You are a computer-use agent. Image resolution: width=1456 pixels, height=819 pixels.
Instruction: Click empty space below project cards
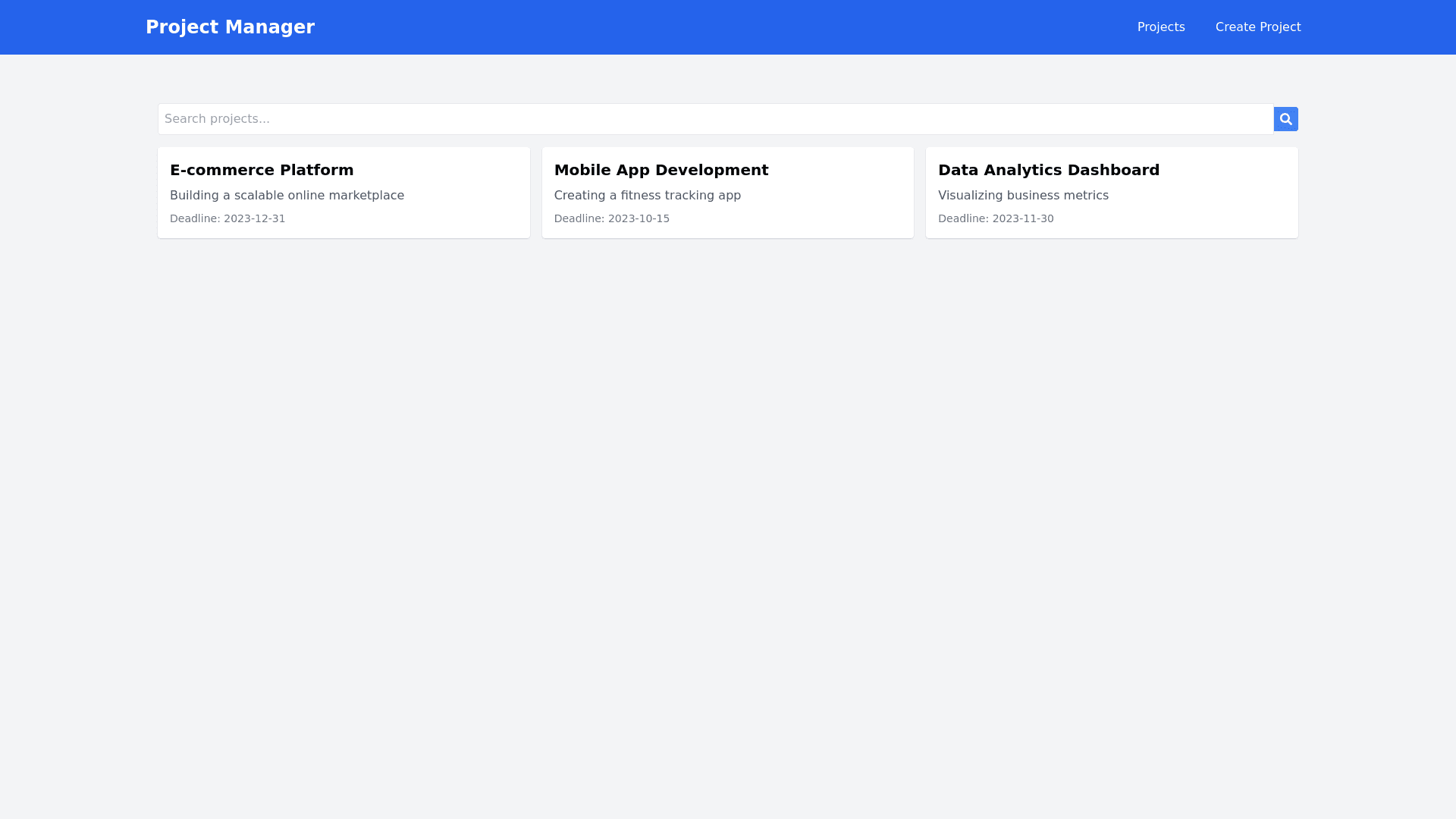click(728, 493)
